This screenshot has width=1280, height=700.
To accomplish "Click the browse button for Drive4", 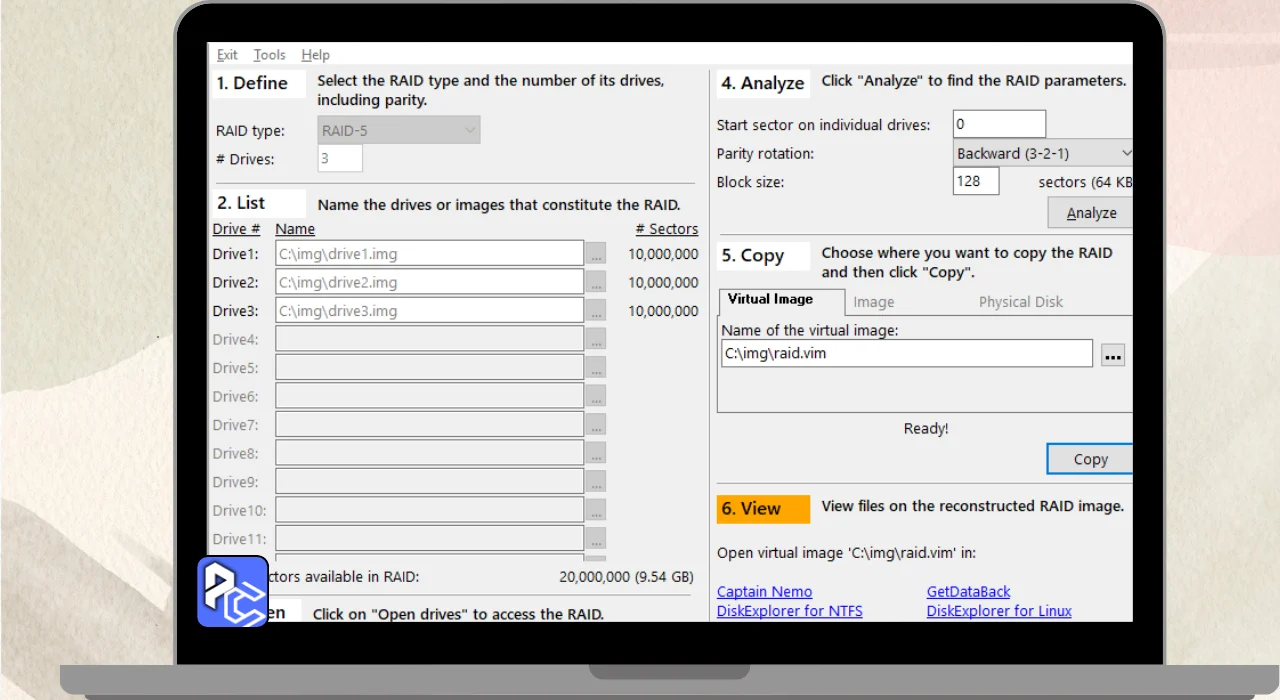I will tap(596, 339).
